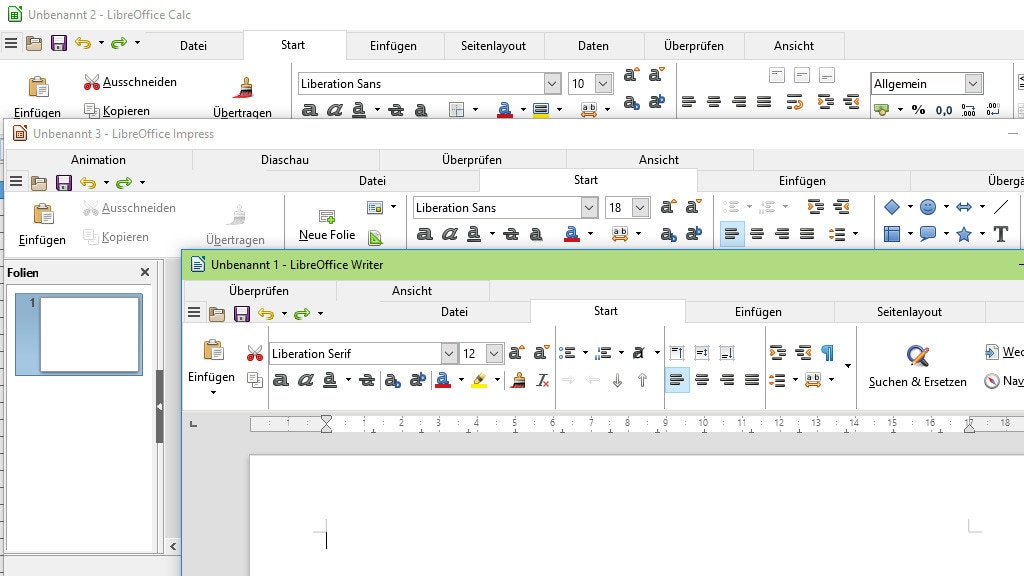Viewport: 1024px width, 576px height.
Task: Click clear formatting icon in Writer
Action: coord(542,380)
